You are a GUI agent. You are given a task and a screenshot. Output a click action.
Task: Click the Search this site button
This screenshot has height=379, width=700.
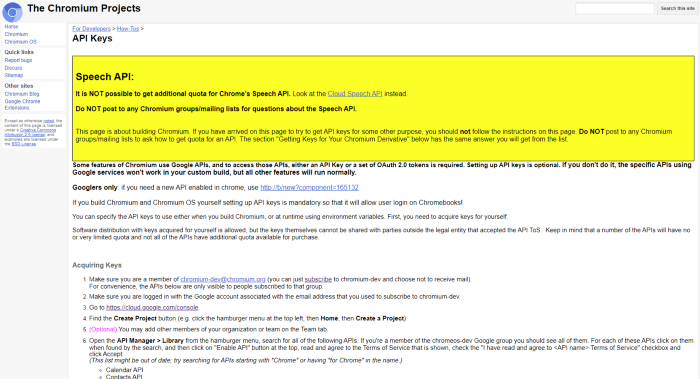(677, 8)
